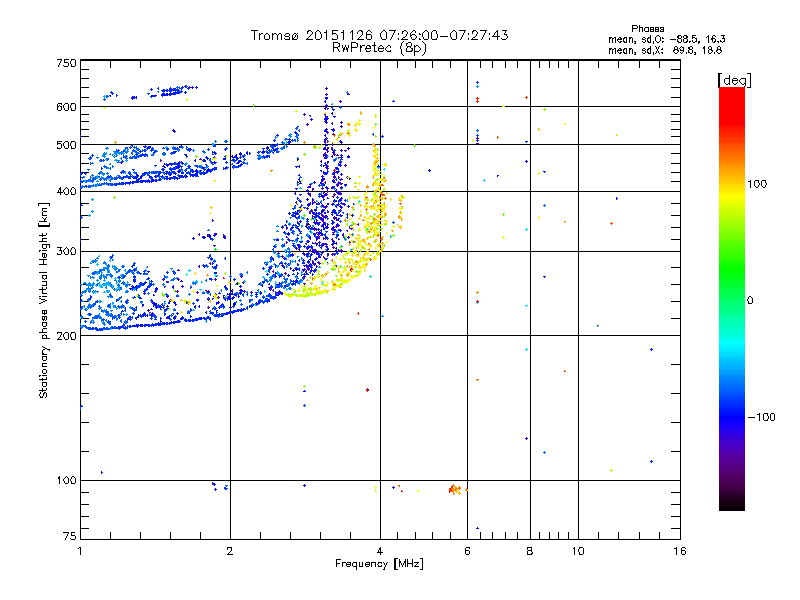Click the 'Stationary phase Virtual Height [km]' label

[44, 300]
